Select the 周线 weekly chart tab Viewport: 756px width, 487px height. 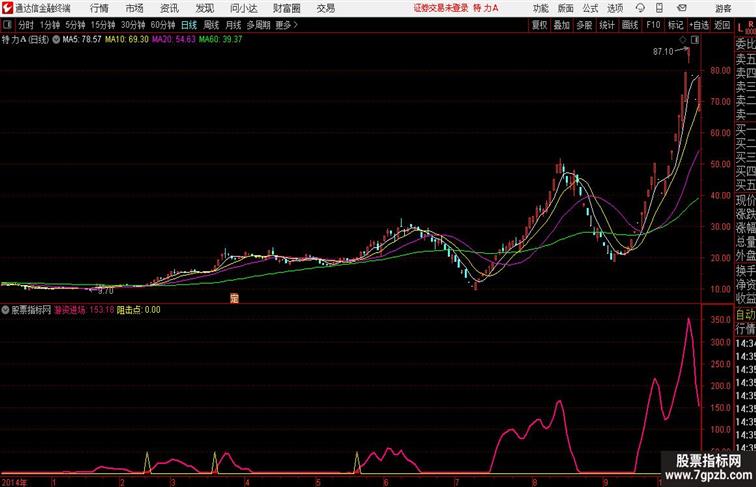[x=211, y=25]
